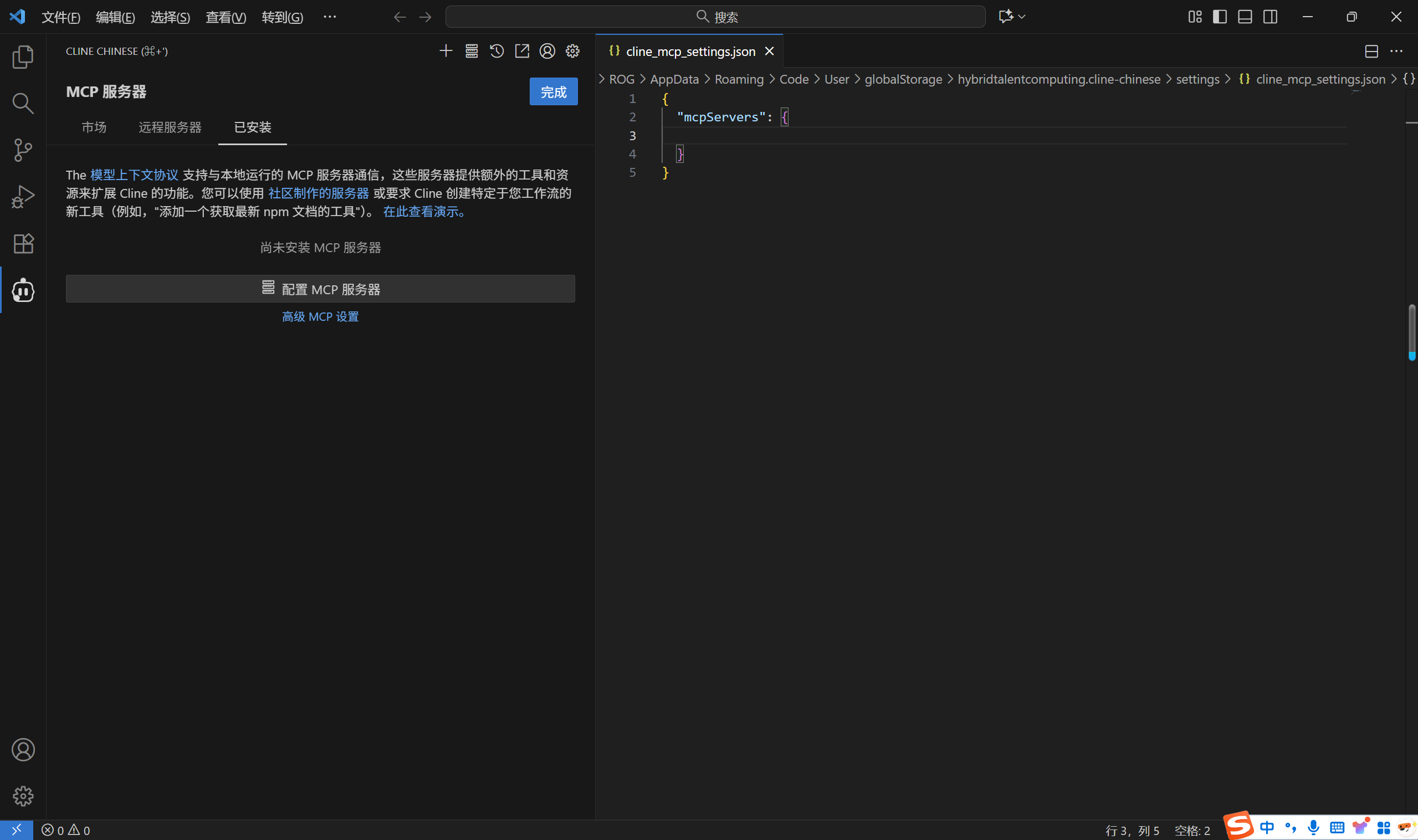Click the search box in title bar
This screenshot has width=1418, height=840.
pos(715,17)
